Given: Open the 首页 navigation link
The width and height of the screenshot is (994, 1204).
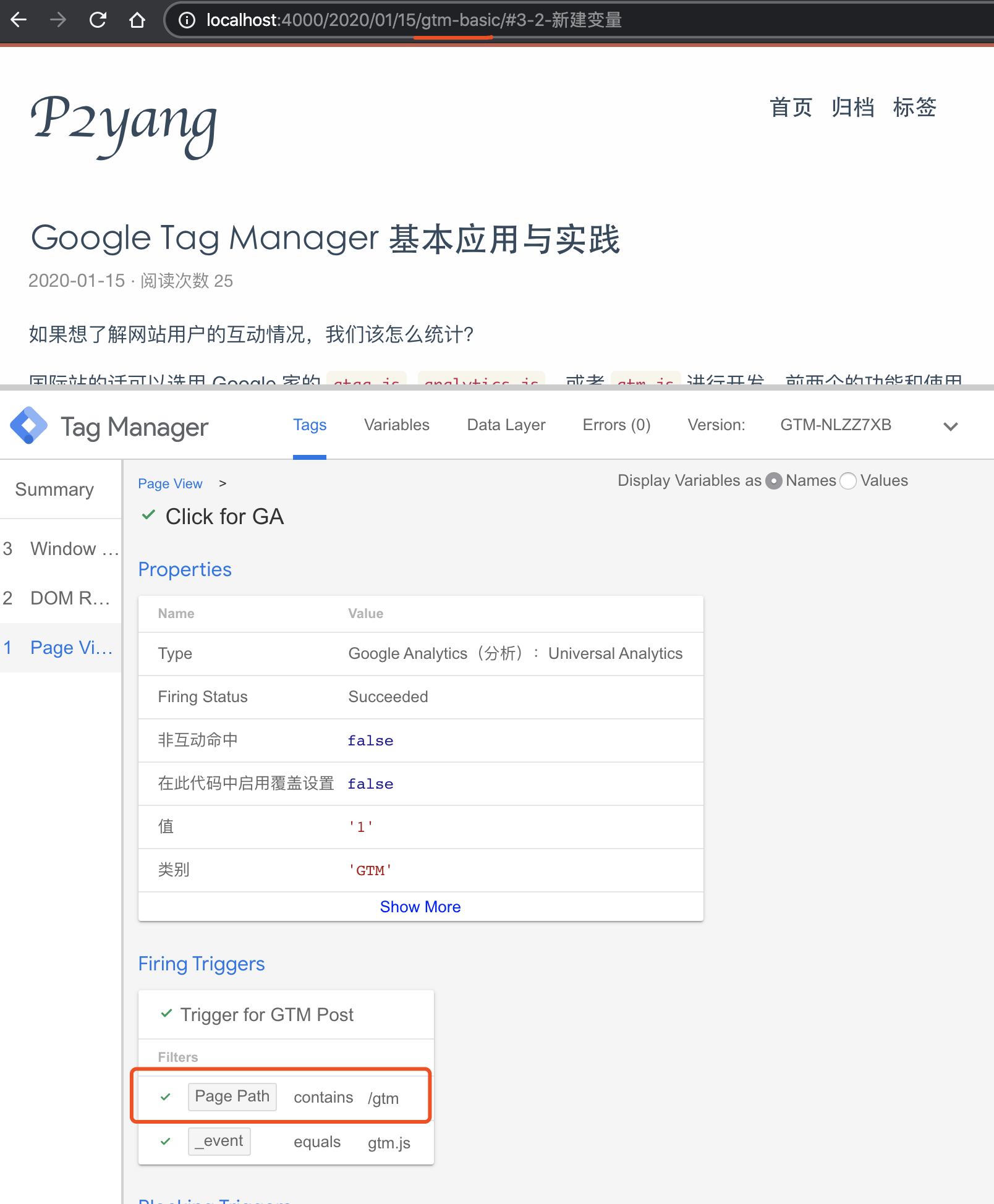Looking at the screenshot, I should (x=791, y=108).
